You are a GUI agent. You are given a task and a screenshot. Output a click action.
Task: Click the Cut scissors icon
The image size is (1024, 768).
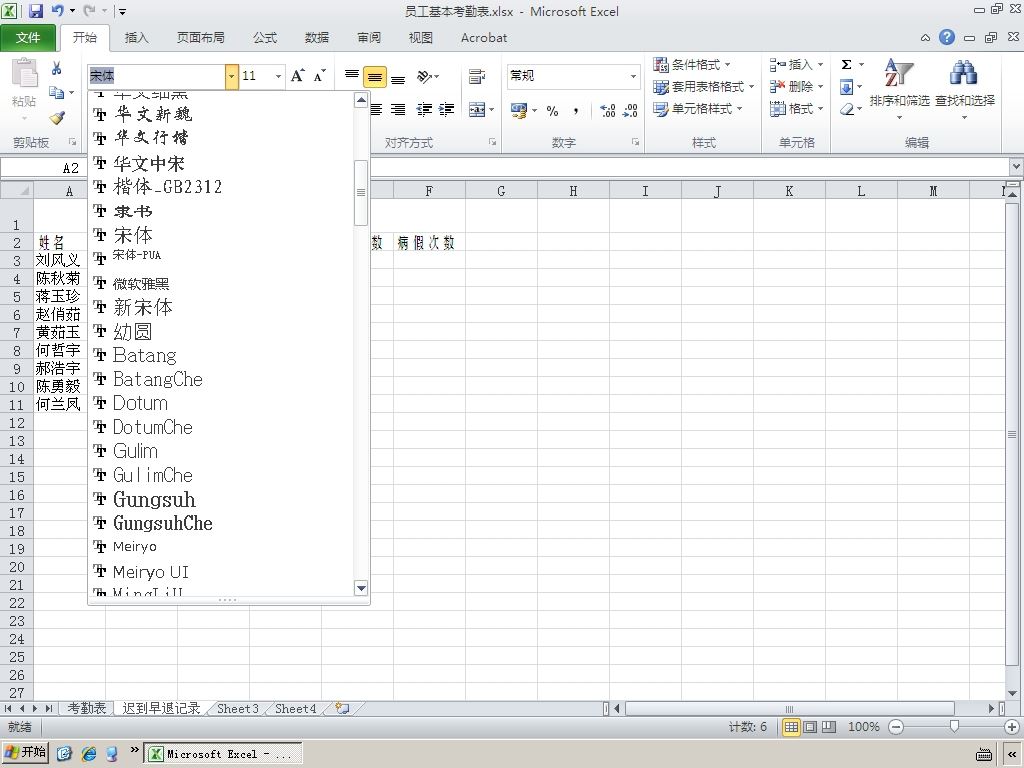tap(57, 67)
